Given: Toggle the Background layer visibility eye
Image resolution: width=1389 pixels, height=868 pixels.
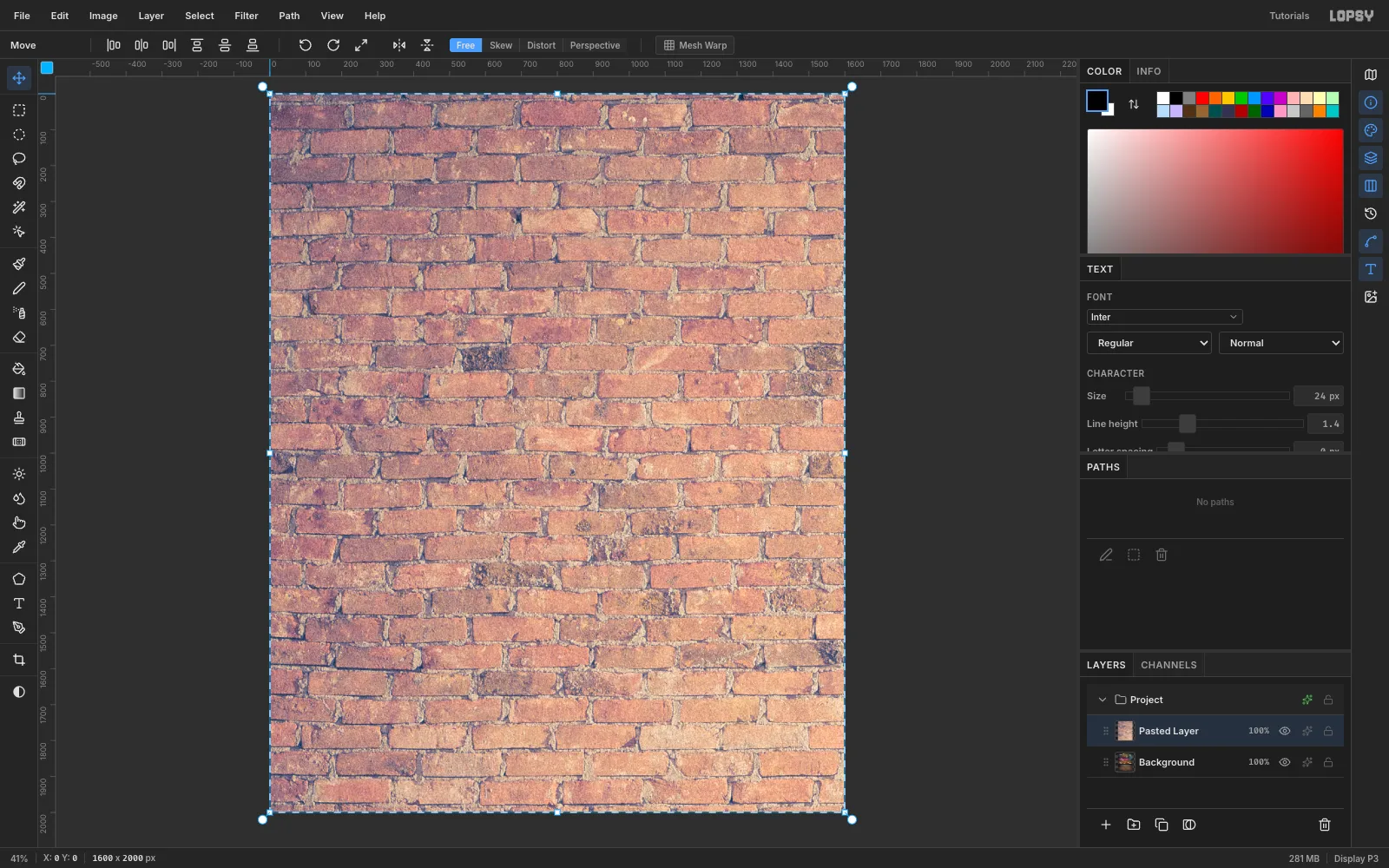Looking at the screenshot, I should [x=1285, y=762].
